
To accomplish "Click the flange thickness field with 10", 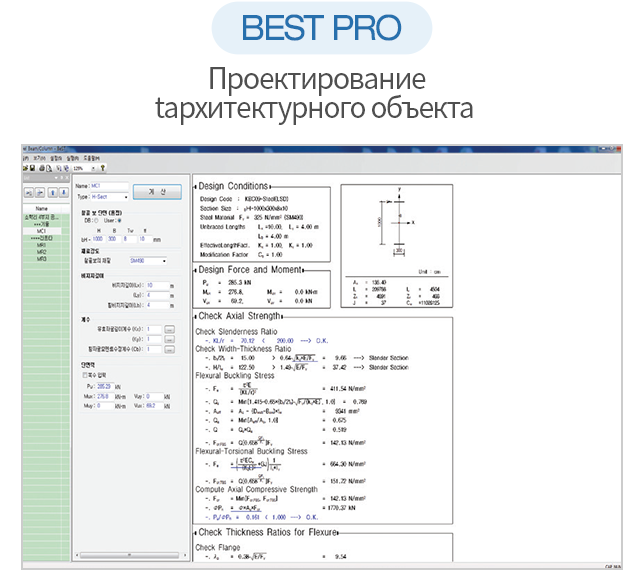I will (x=145, y=239).
